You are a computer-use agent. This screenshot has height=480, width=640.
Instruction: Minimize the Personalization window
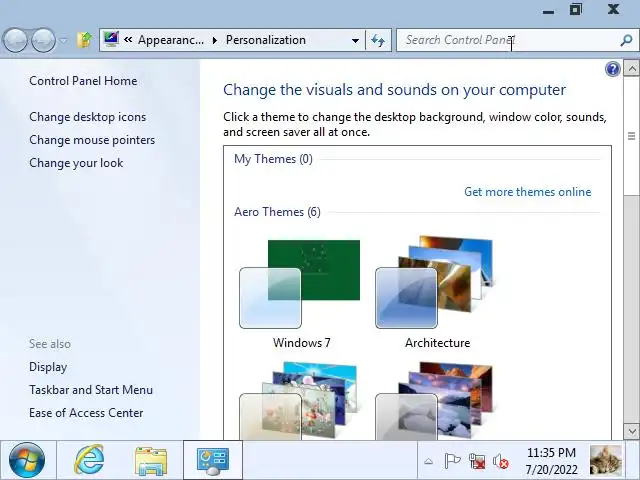[x=548, y=11]
